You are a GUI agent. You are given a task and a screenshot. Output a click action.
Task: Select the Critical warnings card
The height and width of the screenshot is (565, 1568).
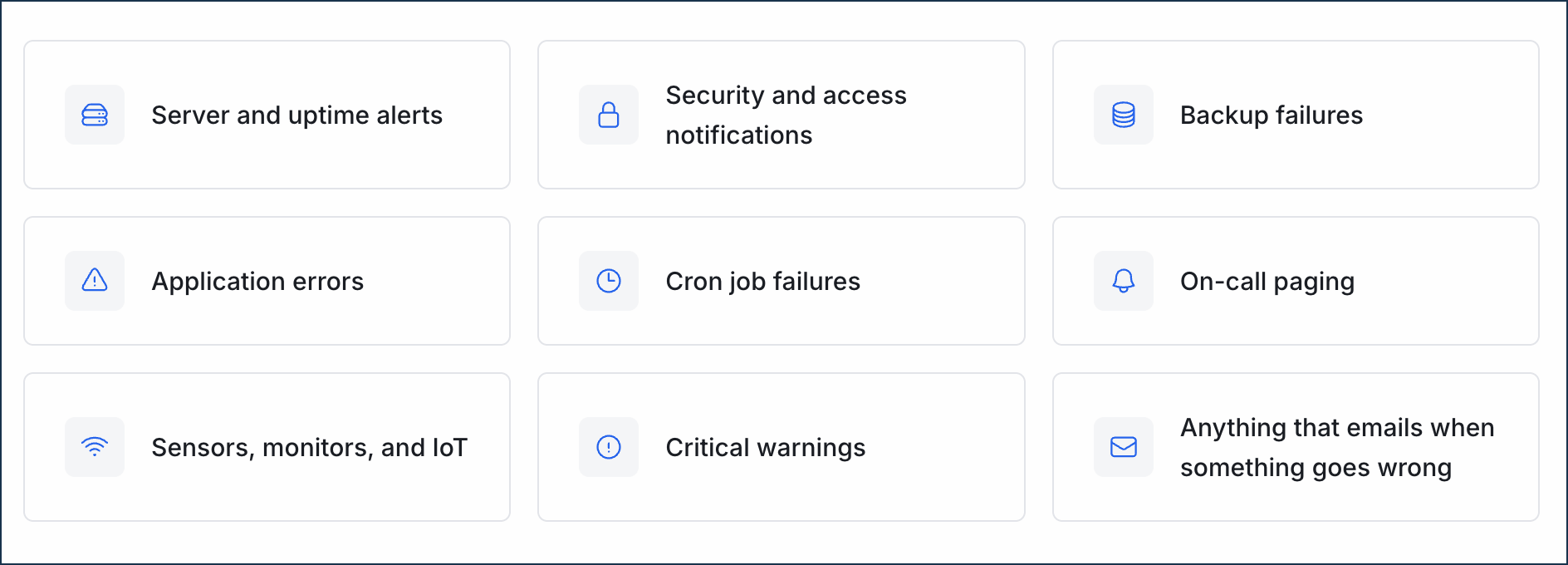tap(781, 447)
